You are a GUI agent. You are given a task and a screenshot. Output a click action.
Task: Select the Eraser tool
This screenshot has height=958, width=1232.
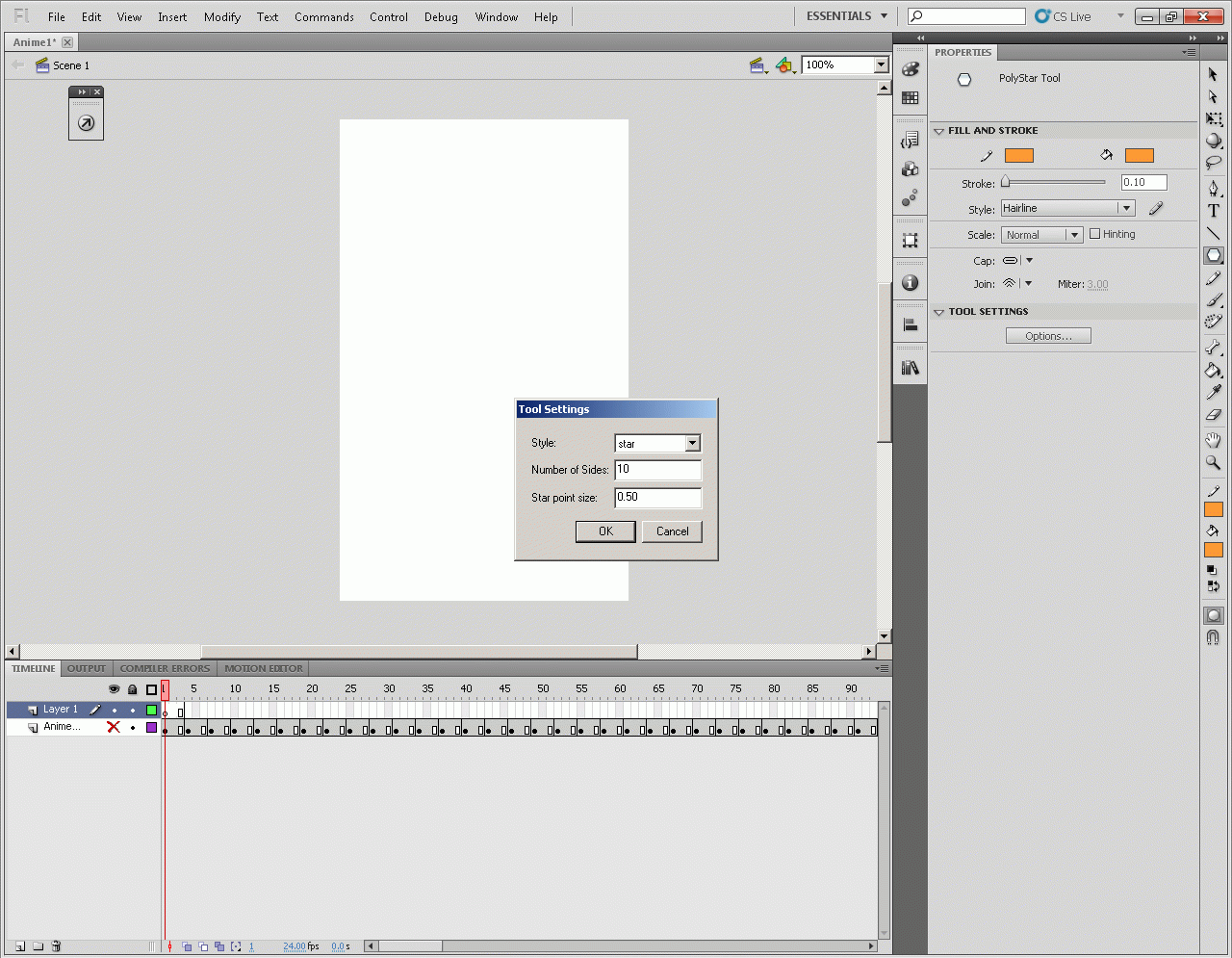tap(1213, 416)
